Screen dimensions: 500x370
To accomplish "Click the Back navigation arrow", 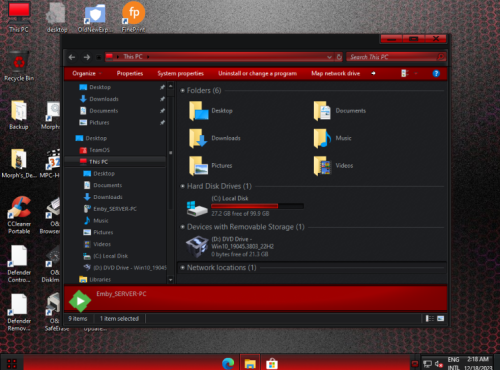I will pyautogui.click(x=72, y=57).
